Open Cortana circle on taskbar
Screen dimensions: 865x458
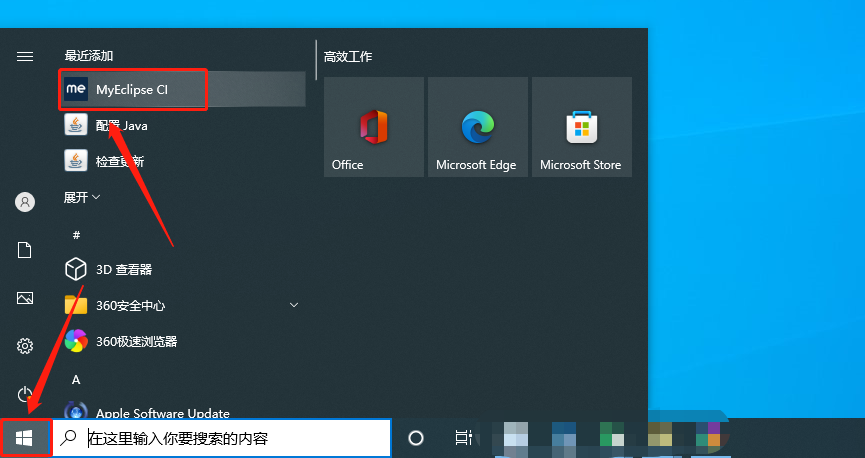point(416,438)
